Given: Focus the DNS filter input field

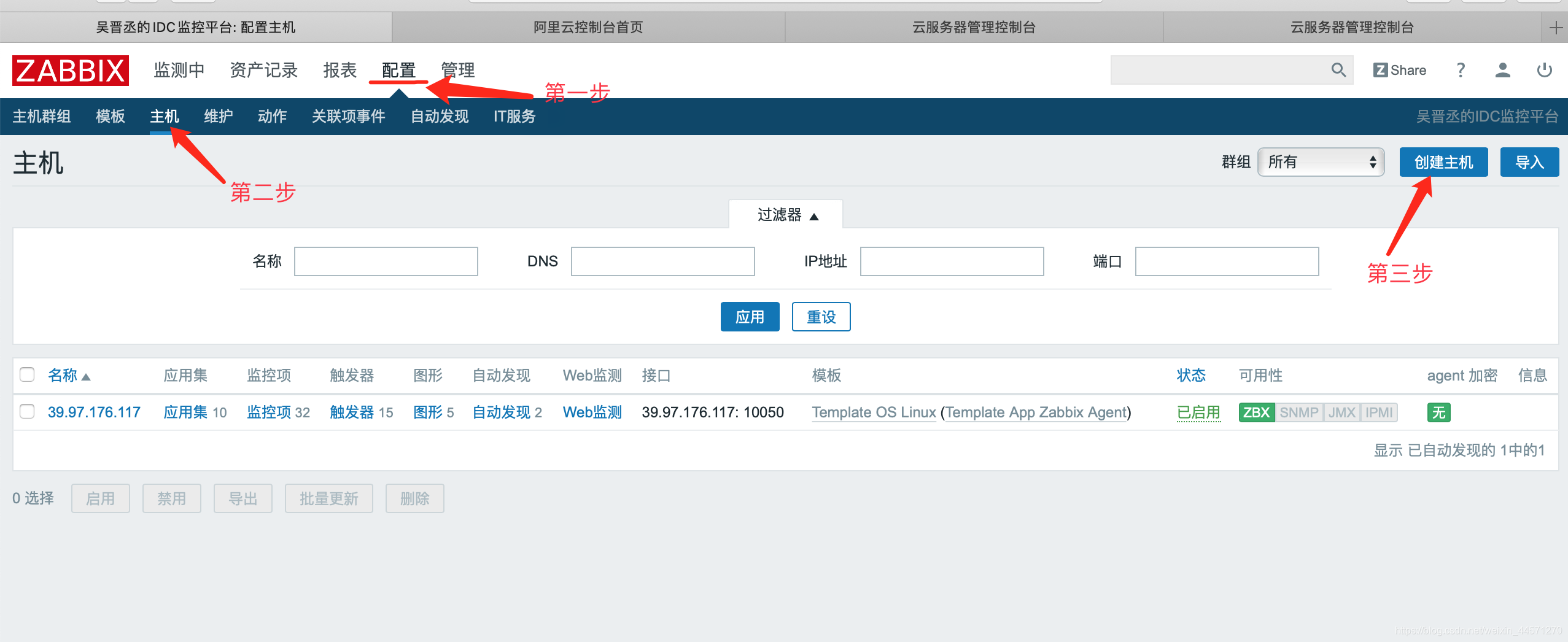Looking at the screenshot, I should pyautogui.click(x=663, y=261).
